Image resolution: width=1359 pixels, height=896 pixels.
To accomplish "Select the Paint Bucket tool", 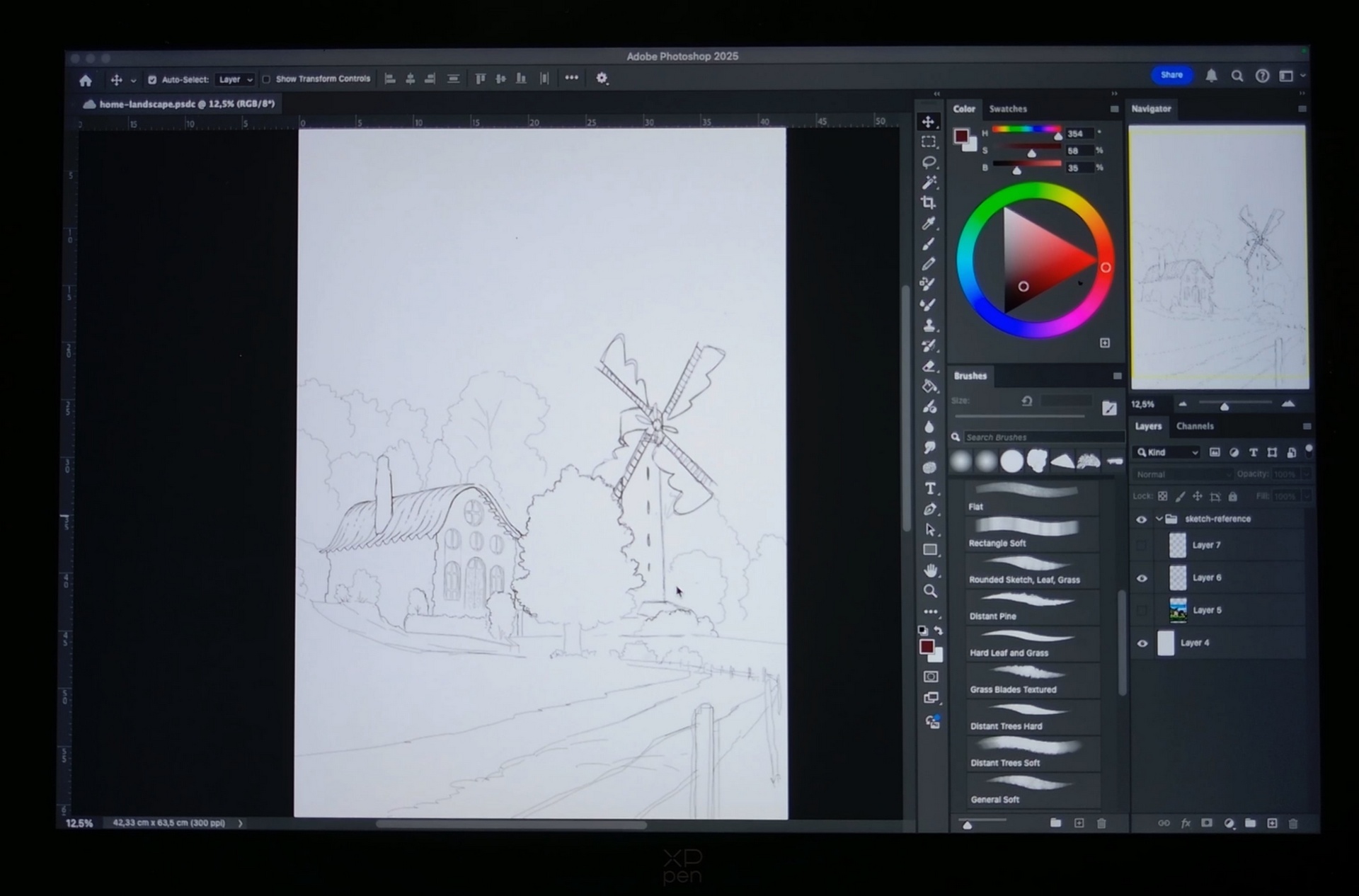I will click(929, 386).
